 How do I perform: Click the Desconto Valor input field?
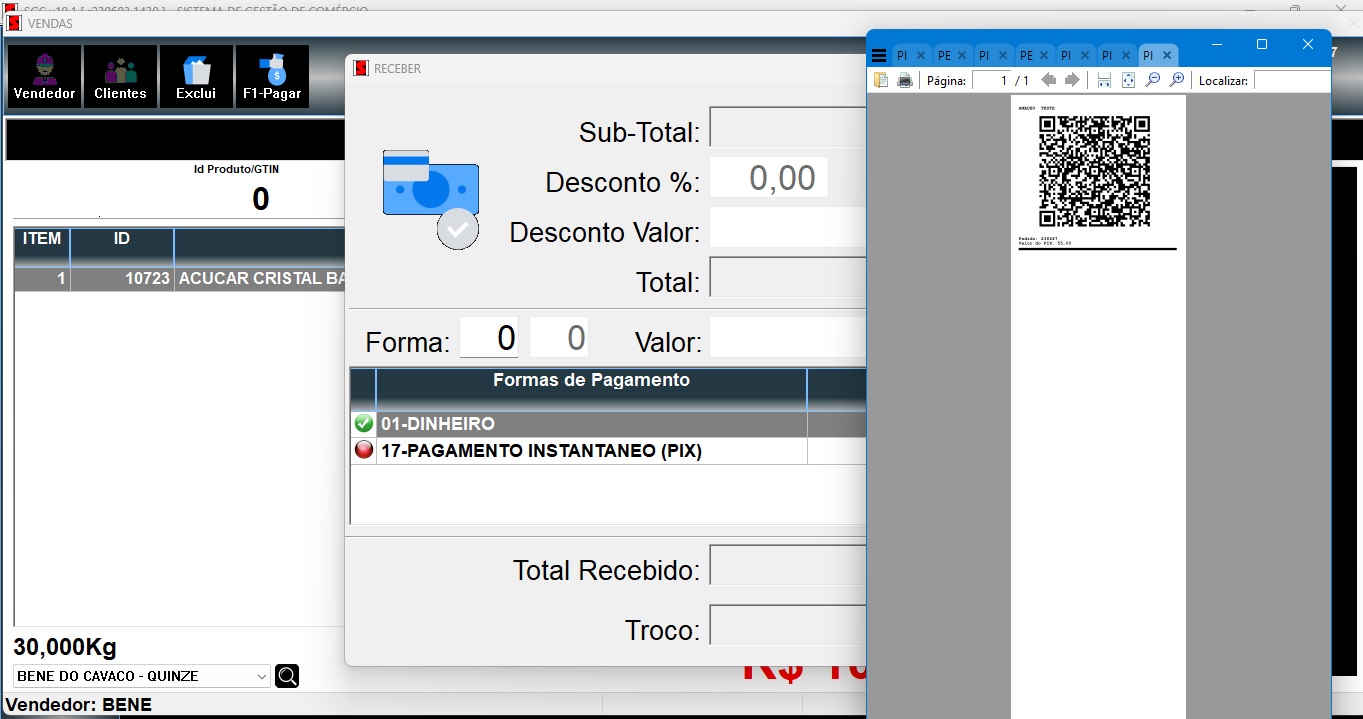787,227
